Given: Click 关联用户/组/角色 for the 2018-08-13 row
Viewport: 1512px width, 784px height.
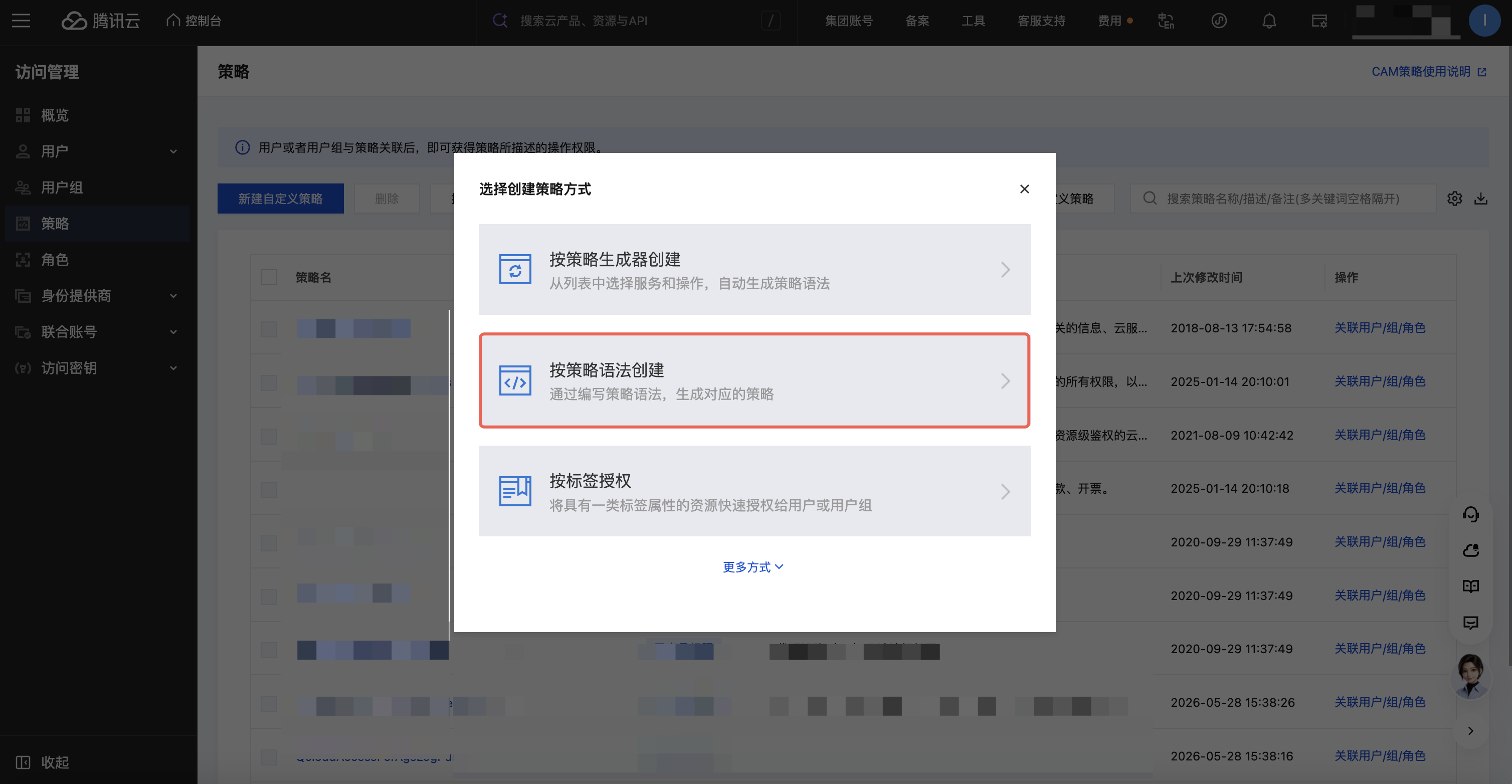Looking at the screenshot, I should click(x=1380, y=328).
